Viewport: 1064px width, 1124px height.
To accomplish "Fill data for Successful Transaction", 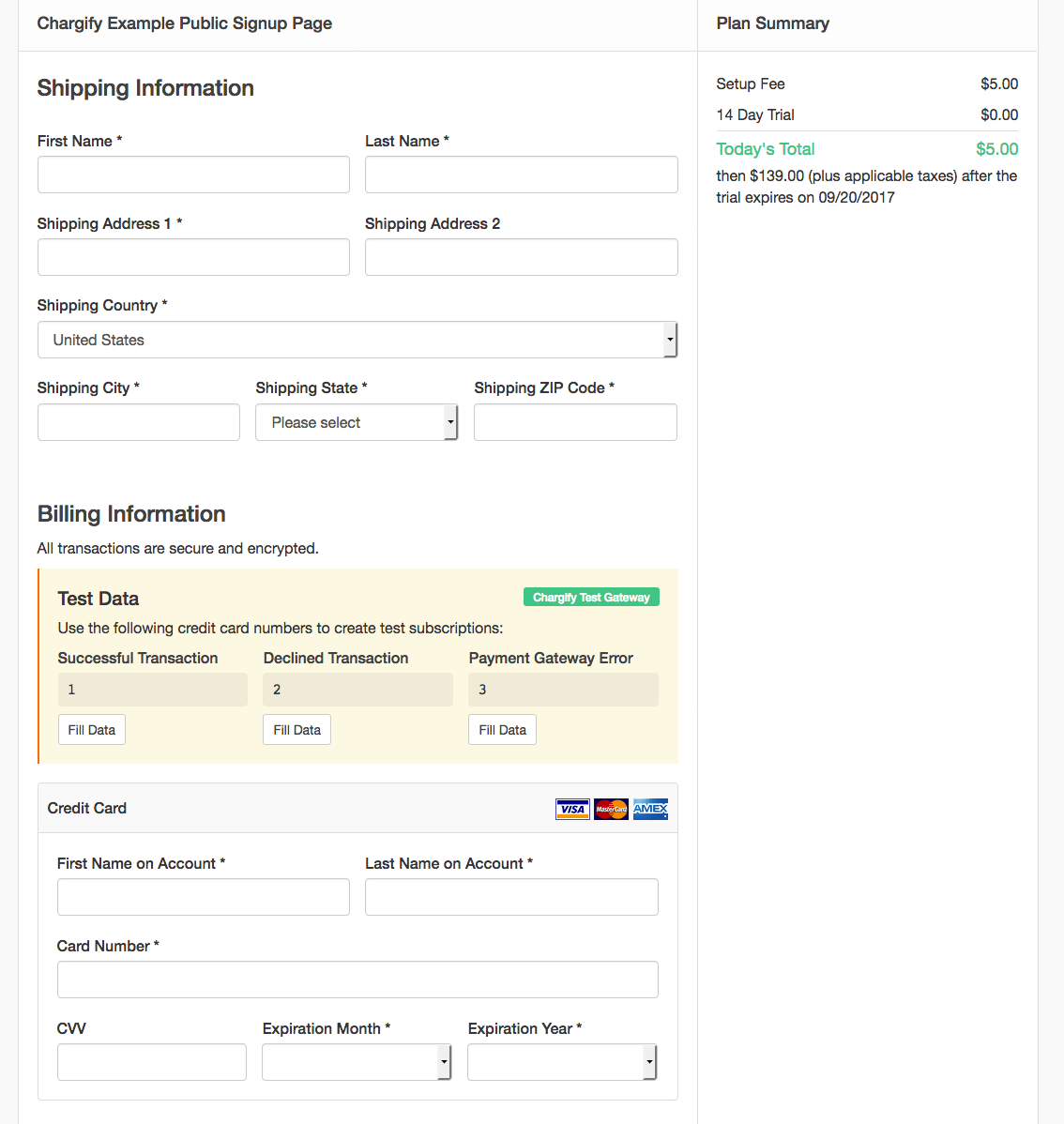I will click(92, 730).
